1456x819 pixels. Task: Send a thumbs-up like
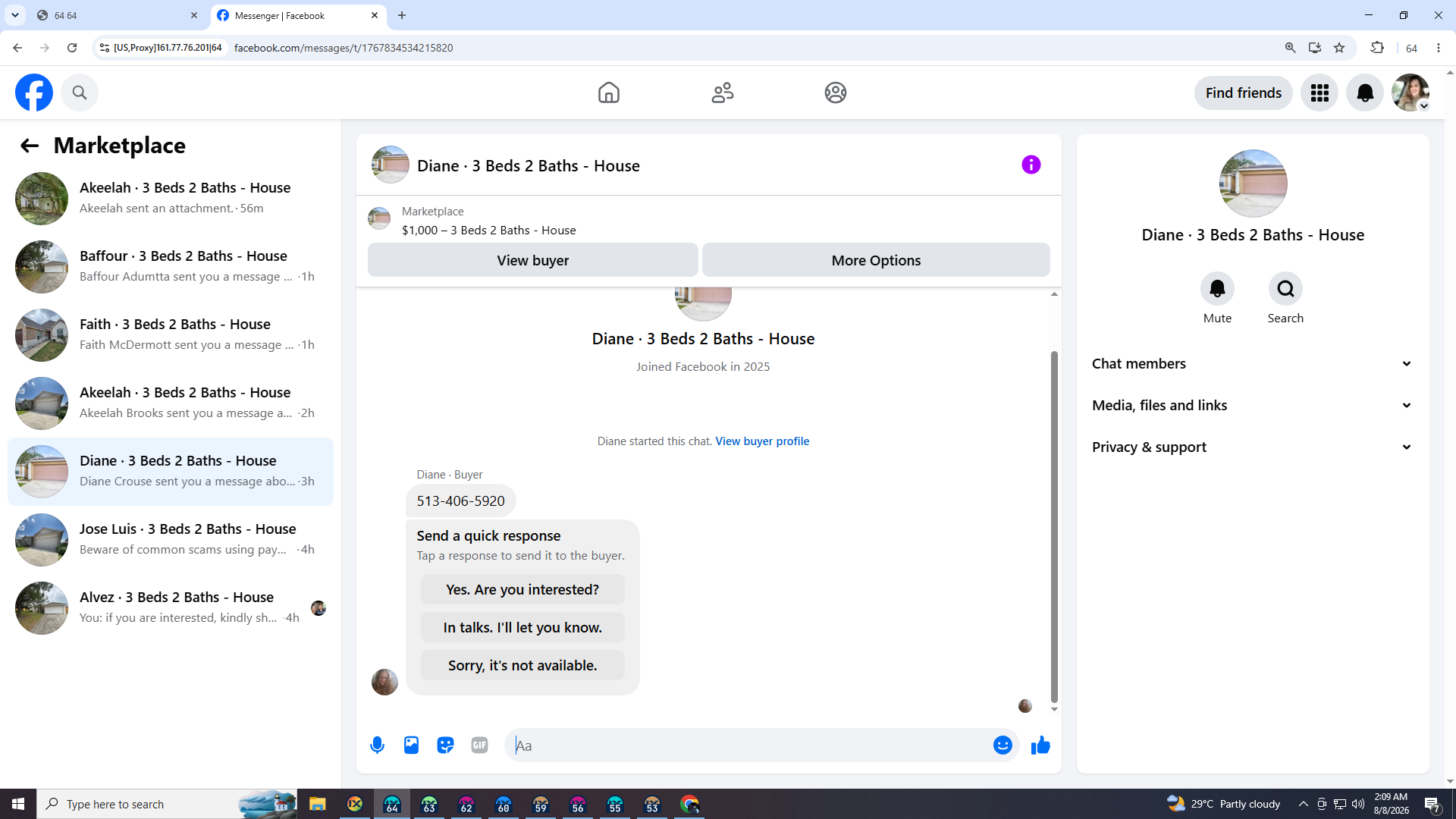(1040, 745)
